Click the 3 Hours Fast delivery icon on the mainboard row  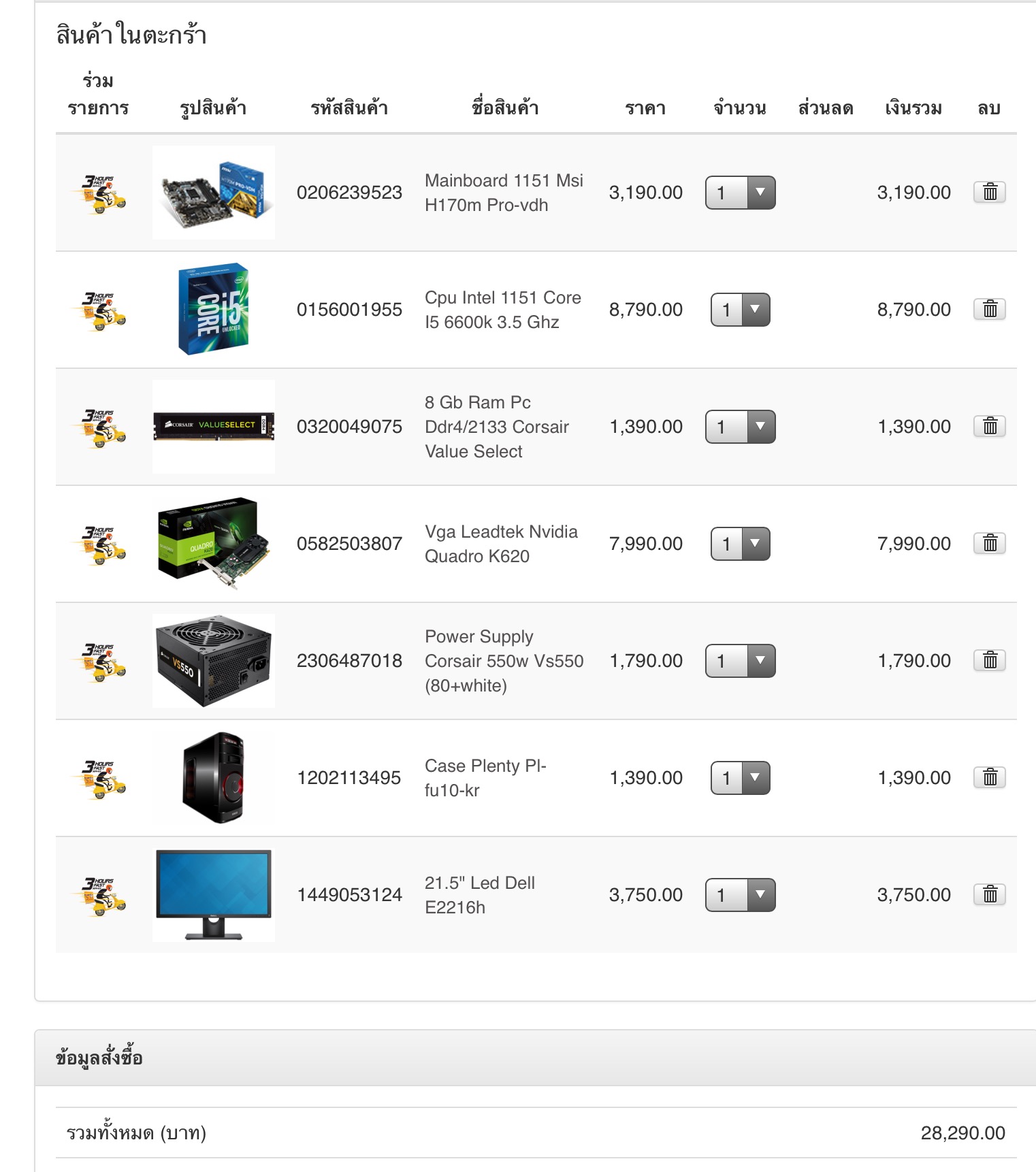99,193
